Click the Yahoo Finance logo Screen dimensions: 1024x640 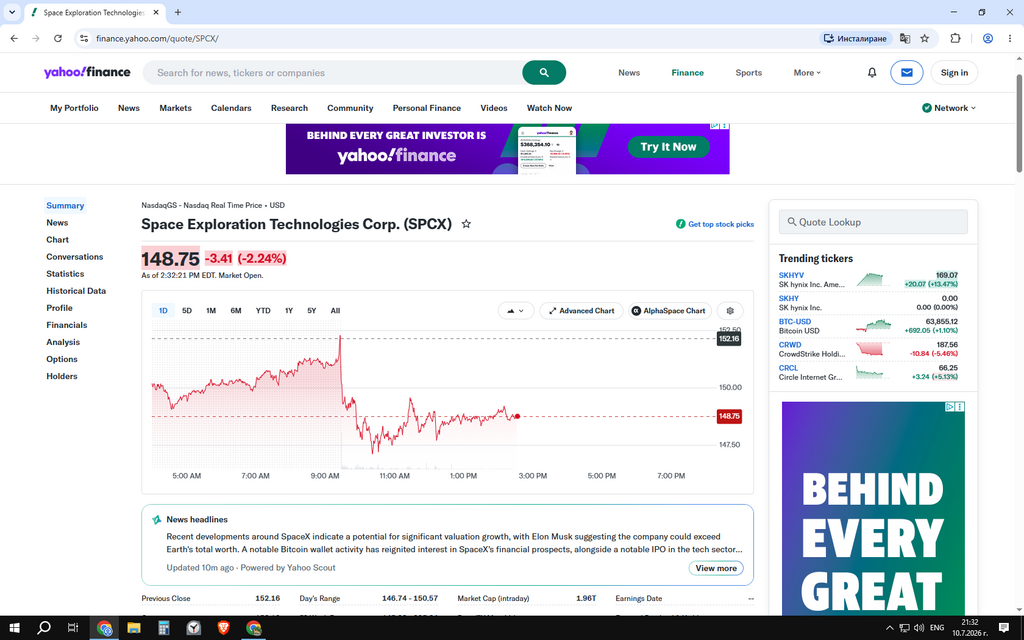pyautogui.click(x=87, y=72)
